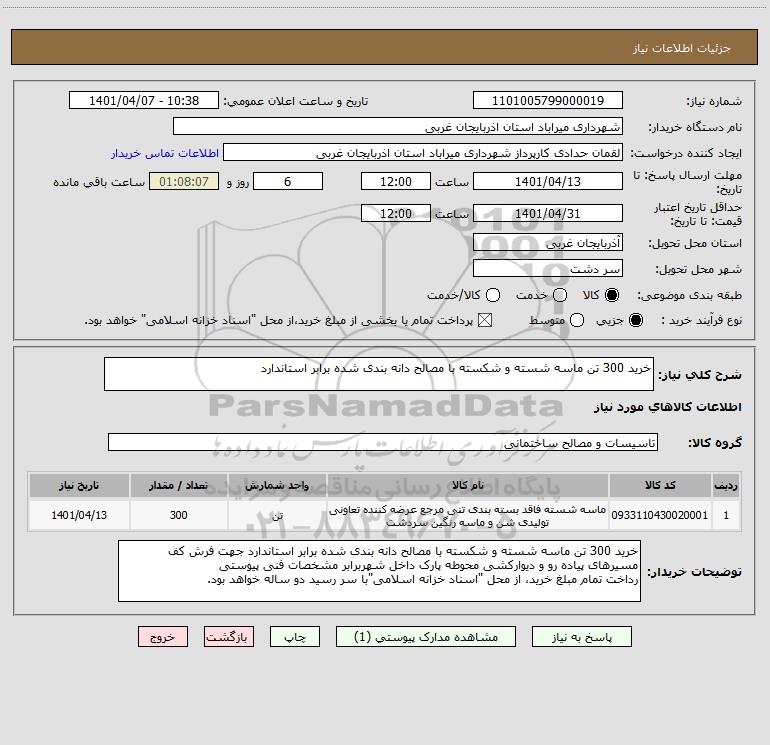770x745 pixels.
Task: Open اطلاعات تماس خریدار link
Action: pos(165,153)
